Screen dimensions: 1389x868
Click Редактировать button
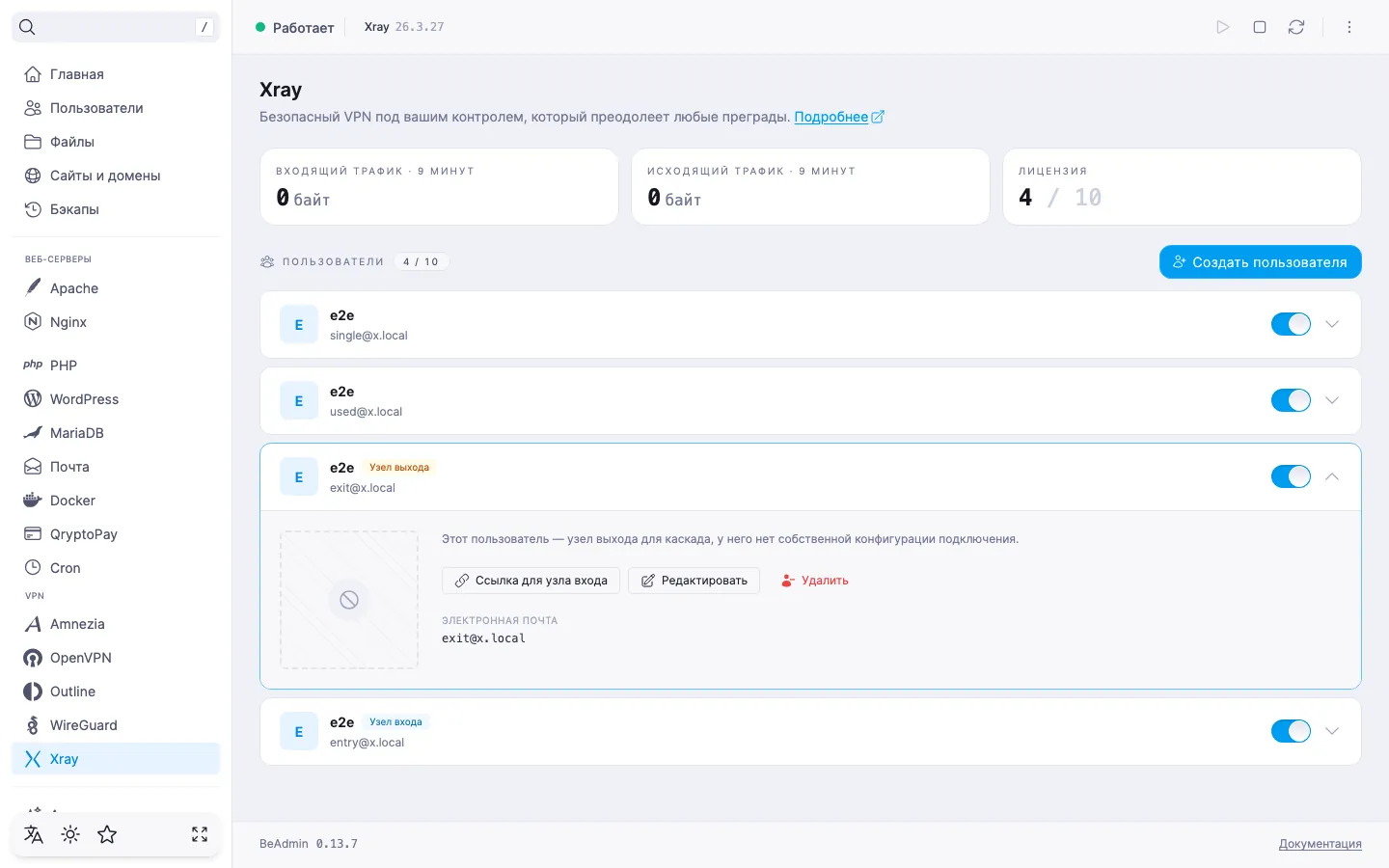tap(694, 581)
